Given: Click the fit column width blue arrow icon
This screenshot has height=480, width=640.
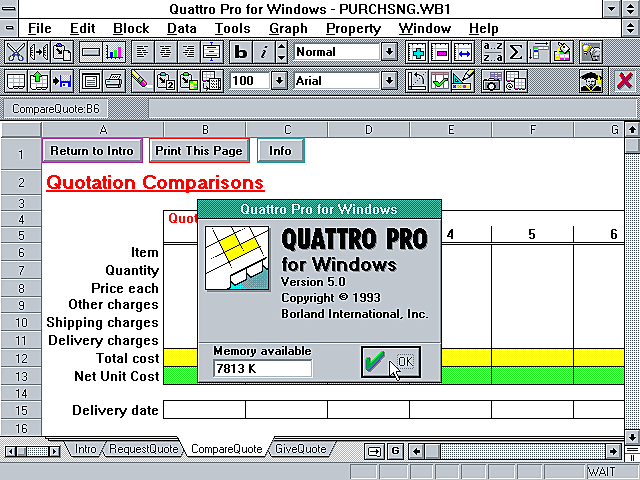Looking at the screenshot, I should click(464, 52).
